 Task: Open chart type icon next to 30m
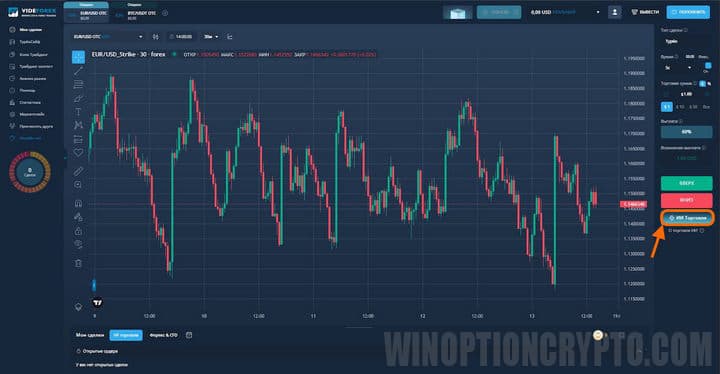click(230, 37)
